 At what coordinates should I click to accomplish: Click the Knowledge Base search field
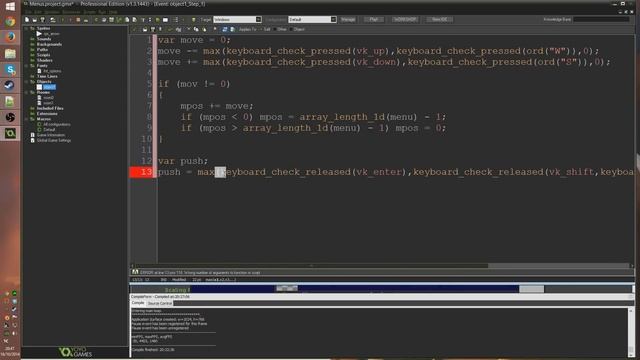pos(601,20)
